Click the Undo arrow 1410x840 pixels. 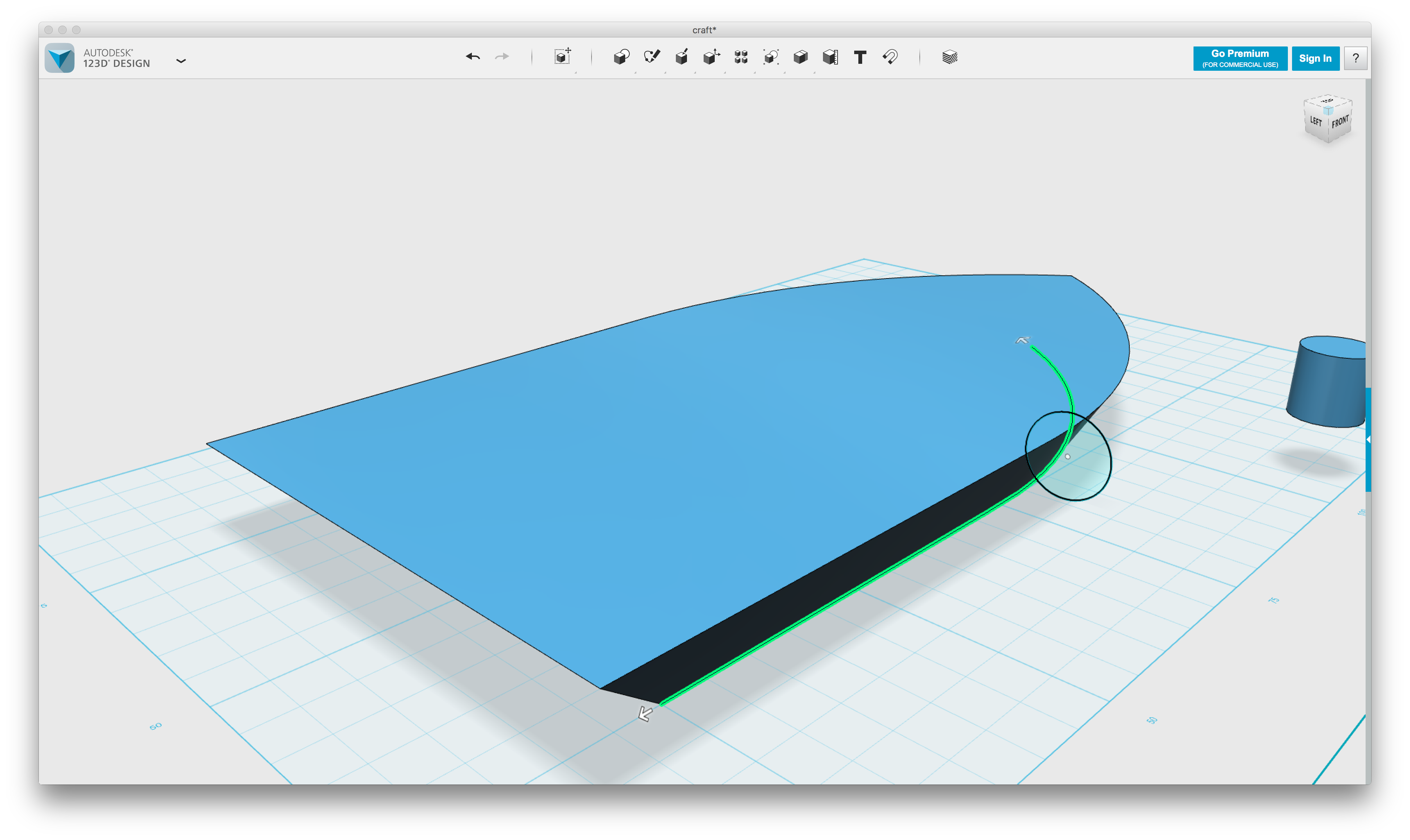473,57
